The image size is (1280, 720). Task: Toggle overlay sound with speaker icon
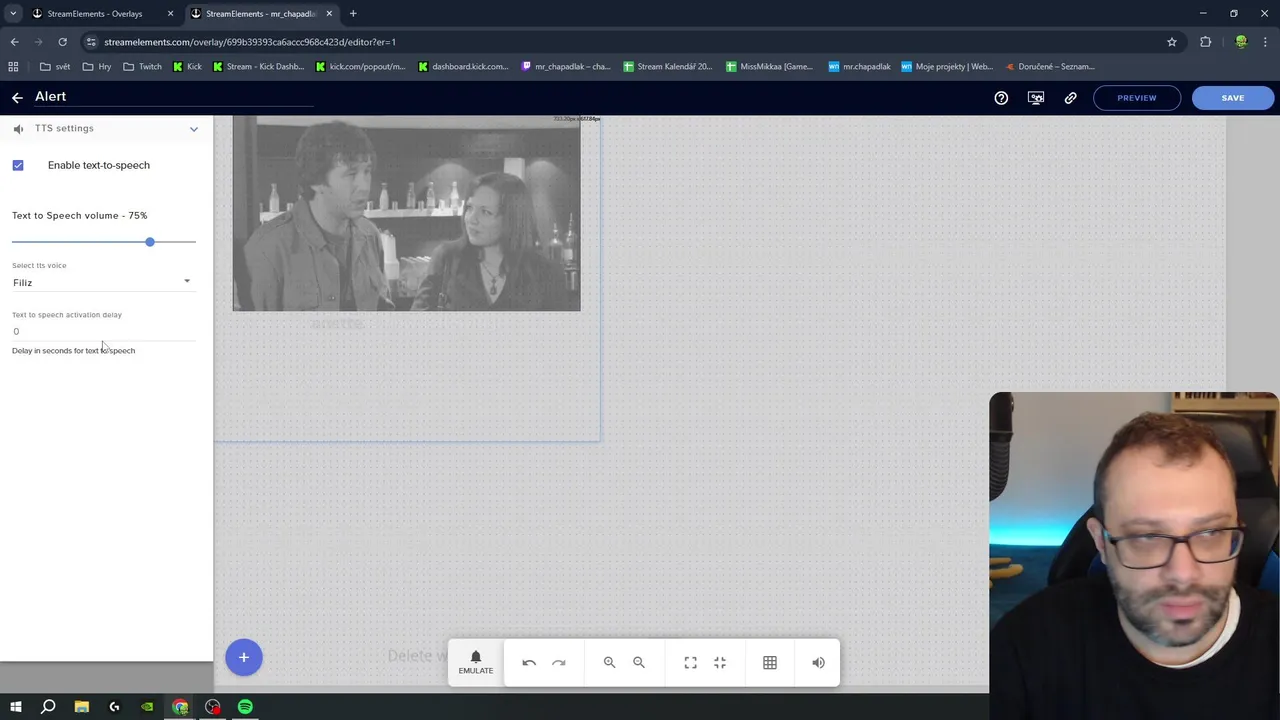pyautogui.click(x=818, y=663)
